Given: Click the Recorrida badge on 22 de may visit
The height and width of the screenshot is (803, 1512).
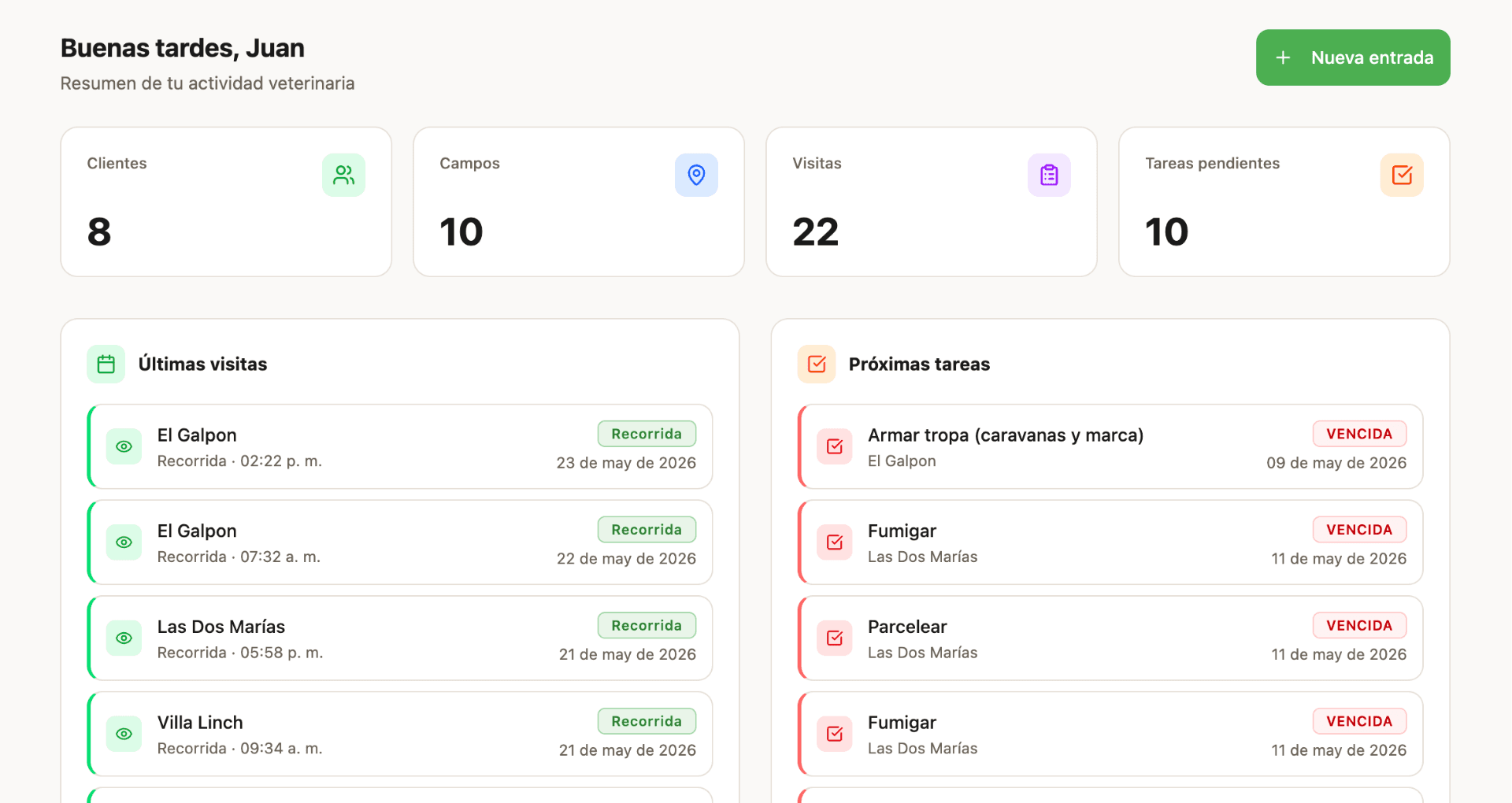Looking at the screenshot, I should pos(647,530).
